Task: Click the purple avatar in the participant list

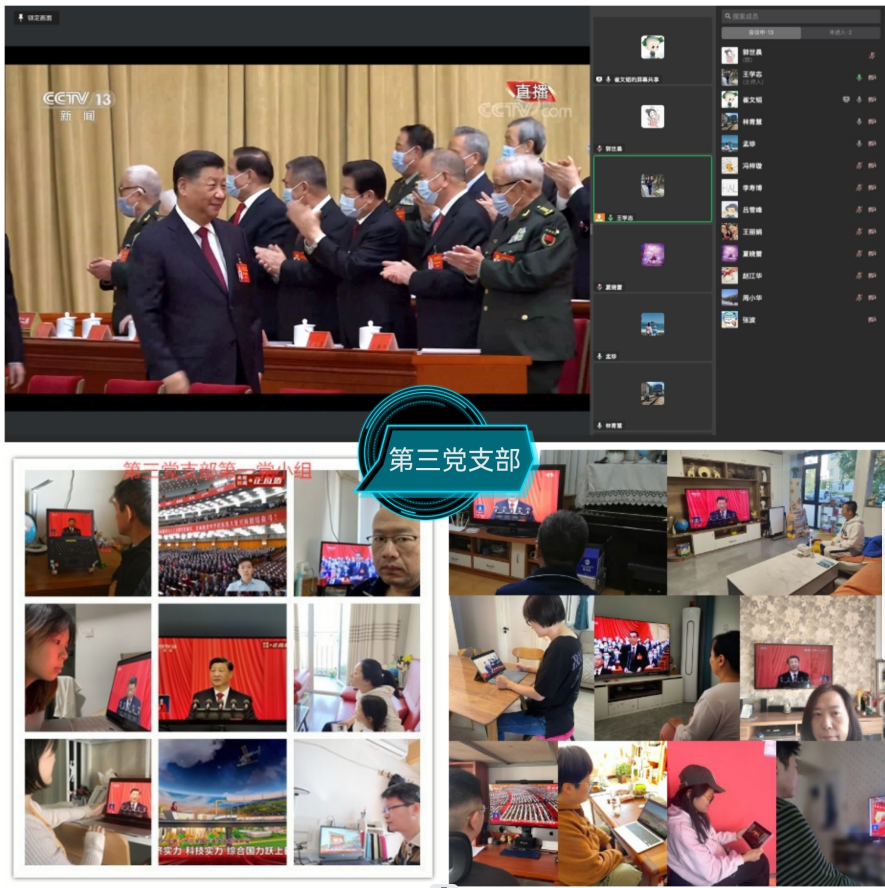Action: 730,253
